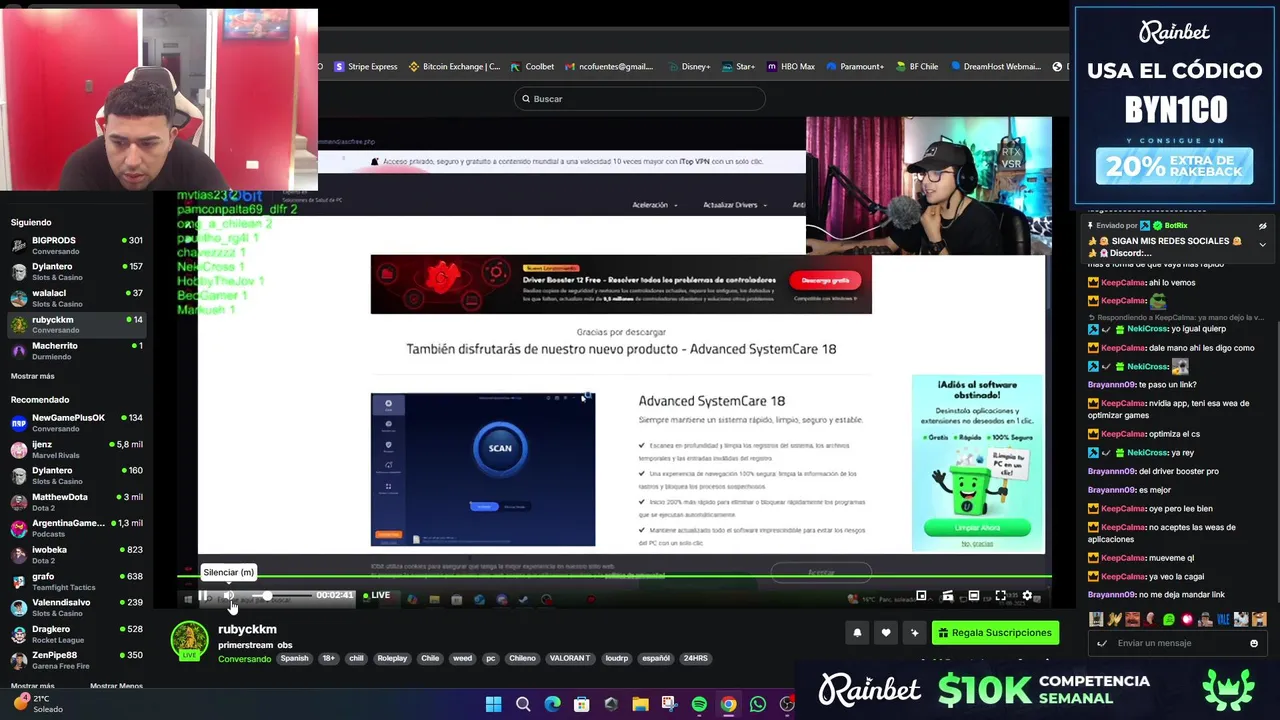The image size is (1280, 720).
Task: Click Regala Suscripciones button
Action: [x=995, y=633]
